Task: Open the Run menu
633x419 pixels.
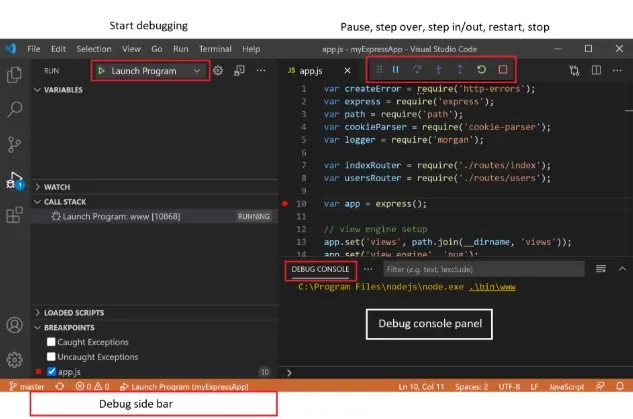Action: (180, 49)
